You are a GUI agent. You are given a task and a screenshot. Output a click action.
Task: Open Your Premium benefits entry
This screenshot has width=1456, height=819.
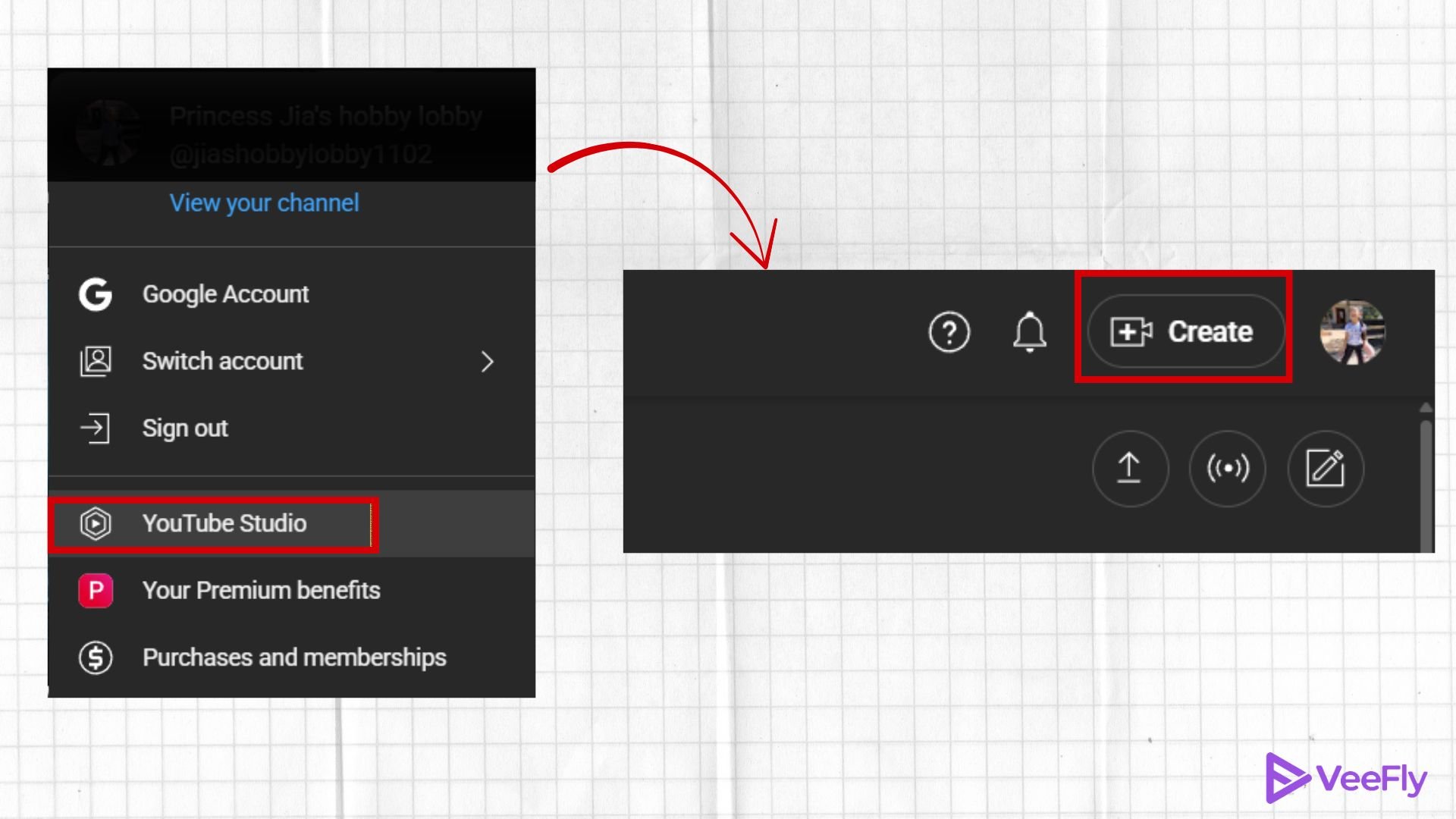(261, 591)
